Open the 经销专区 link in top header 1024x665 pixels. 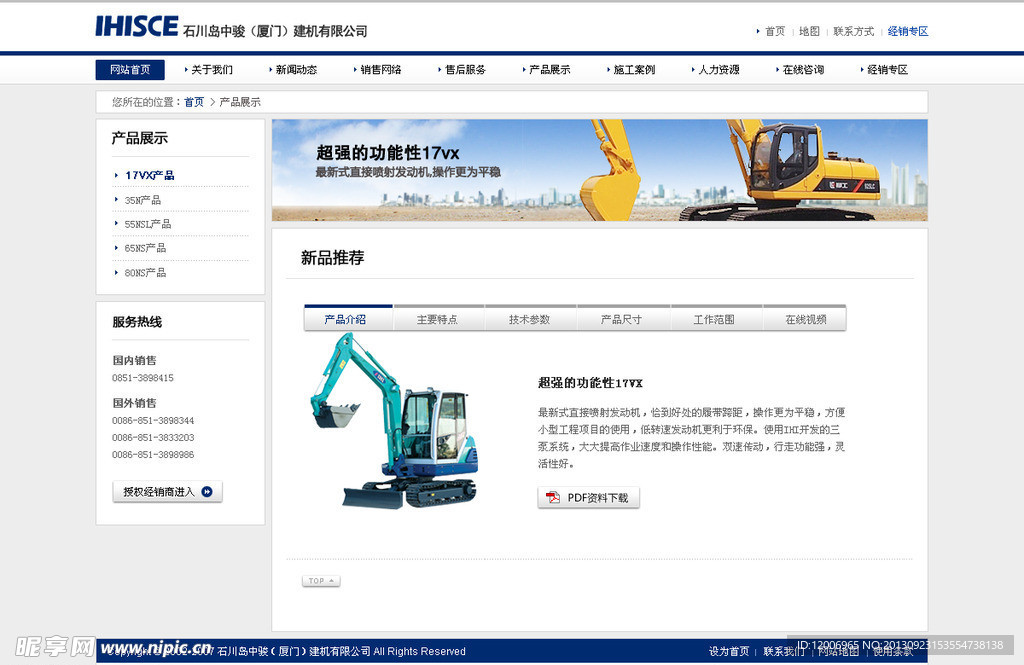(908, 31)
